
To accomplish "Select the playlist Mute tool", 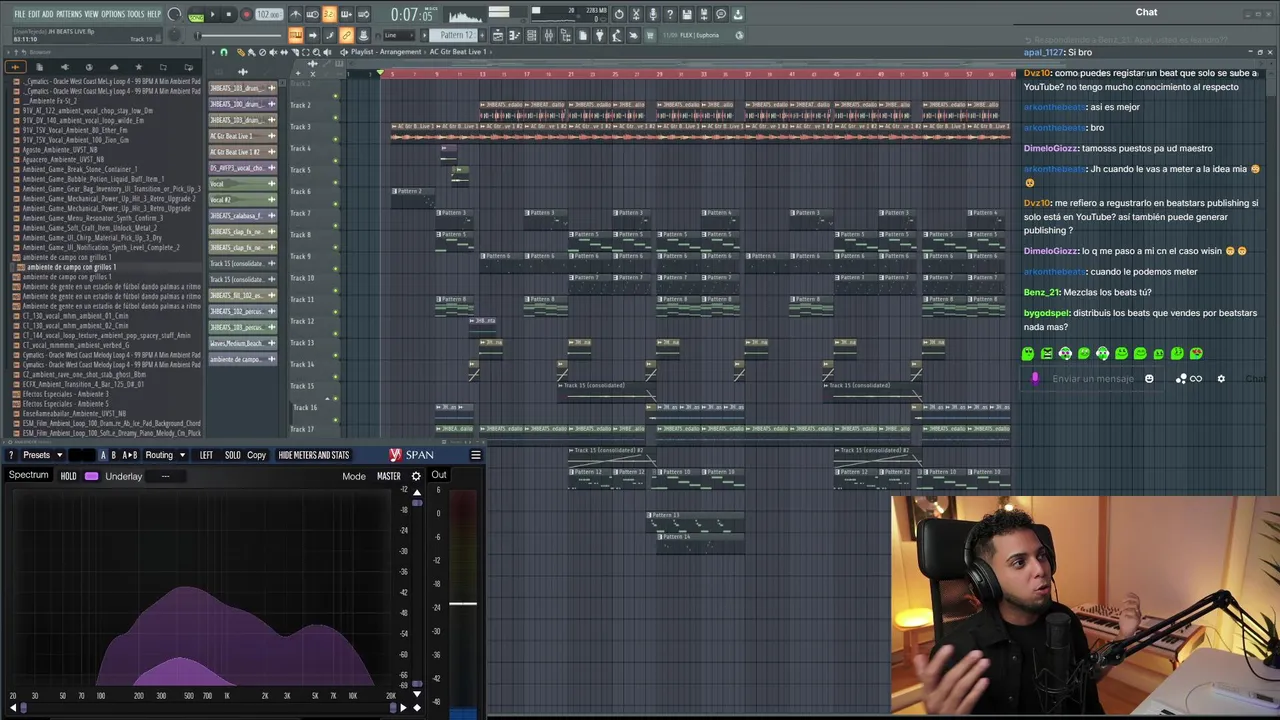I will pyautogui.click(x=273, y=52).
